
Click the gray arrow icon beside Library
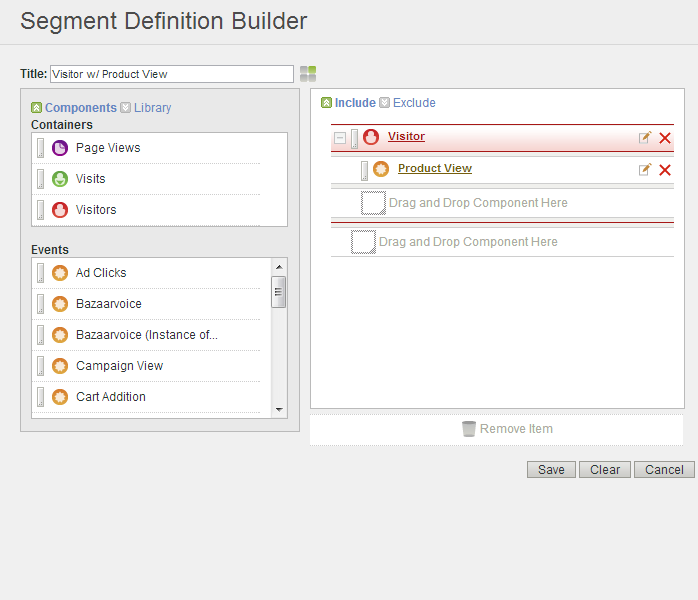126,108
